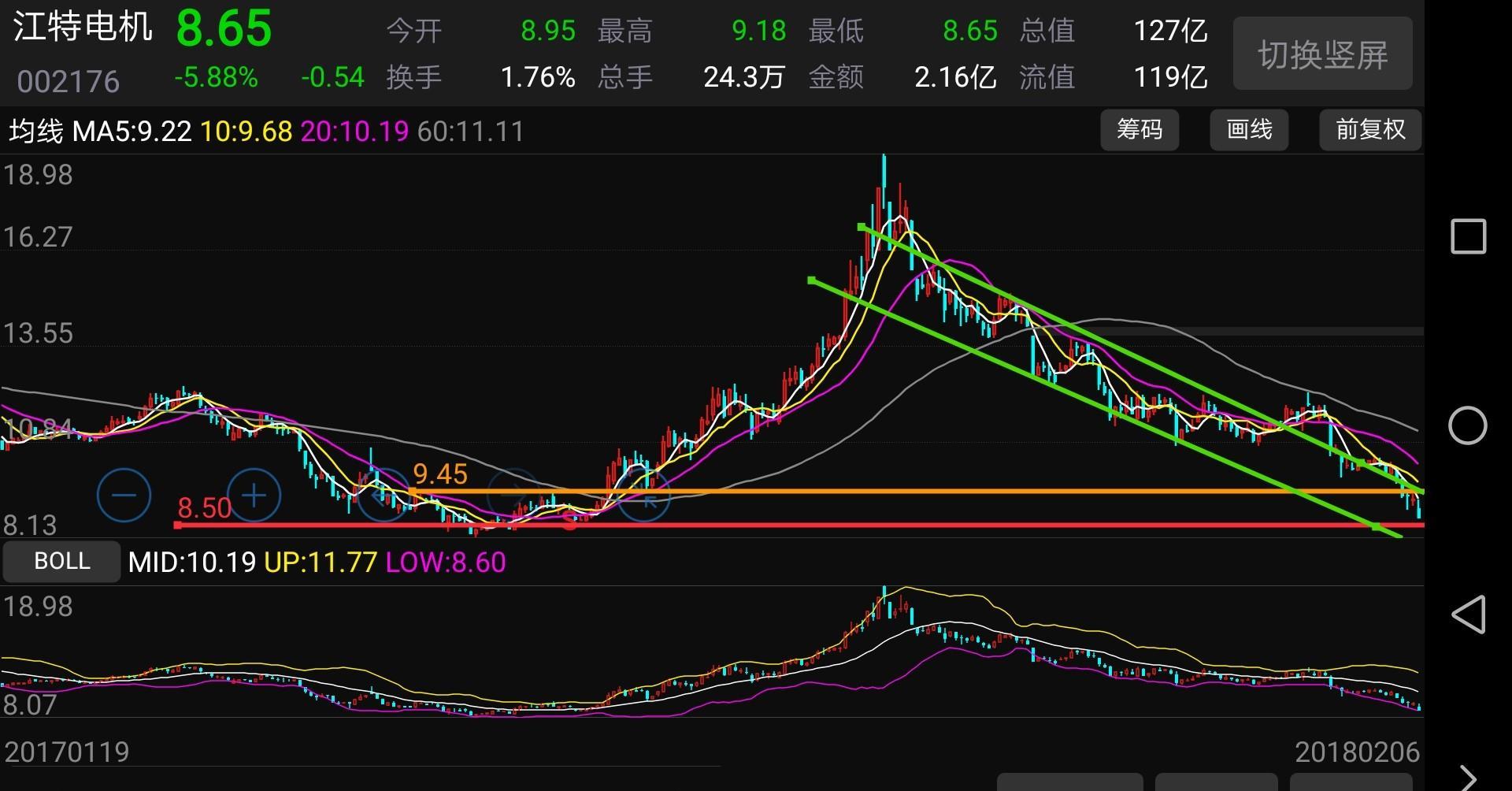Tap the scroll-right arrow circle on chart

(x=513, y=496)
